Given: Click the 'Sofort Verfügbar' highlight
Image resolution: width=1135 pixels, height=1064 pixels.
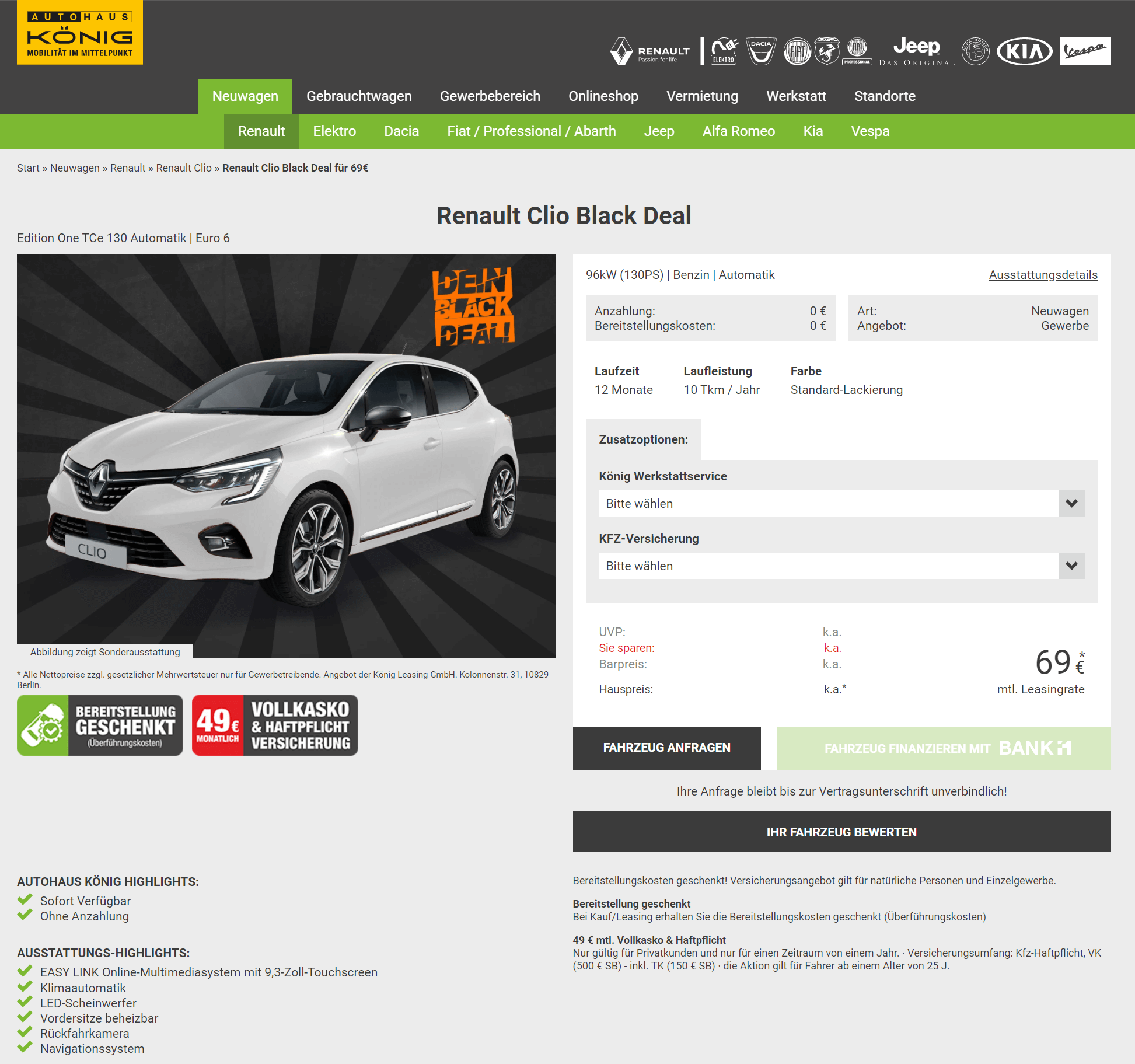Looking at the screenshot, I should (x=85, y=901).
